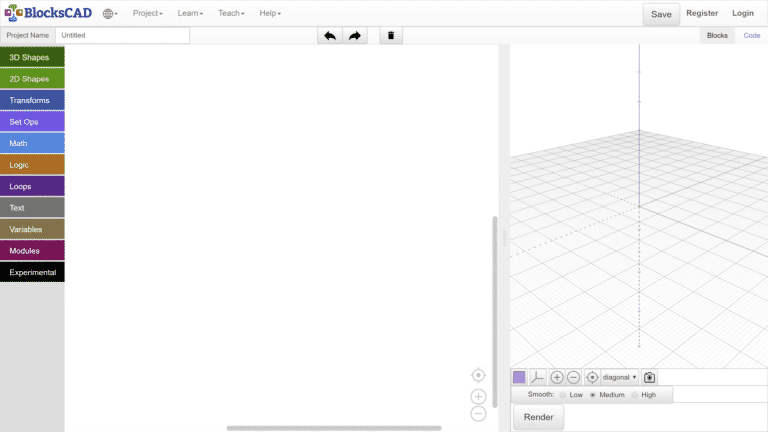Open the diagonal view dropdown

tap(619, 377)
